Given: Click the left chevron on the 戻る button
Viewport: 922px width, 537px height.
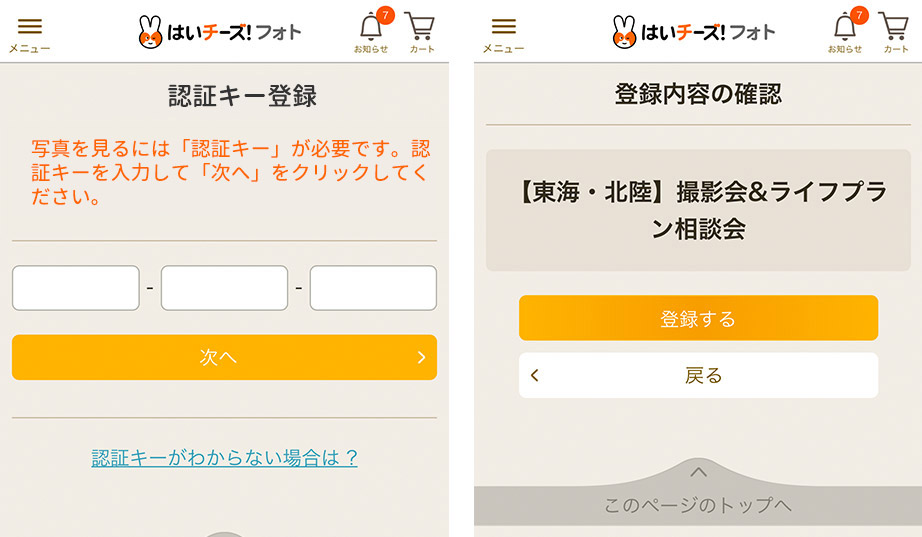Looking at the screenshot, I should (x=535, y=376).
